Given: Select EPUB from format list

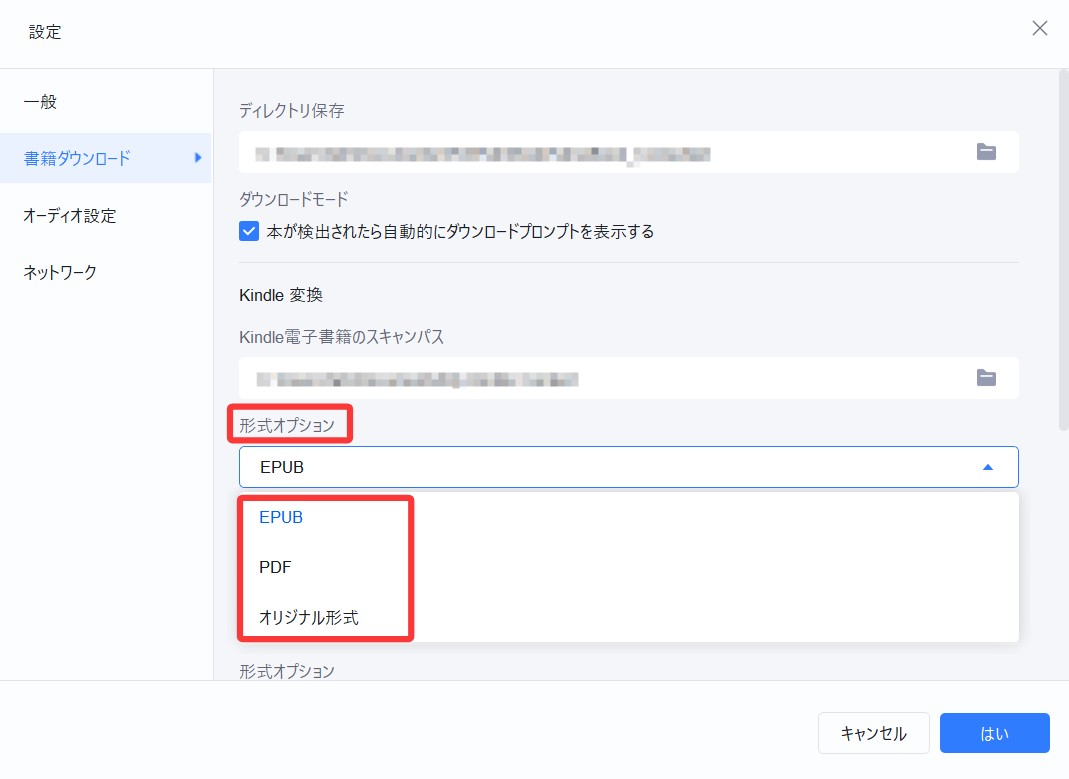Looking at the screenshot, I should click(281, 518).
